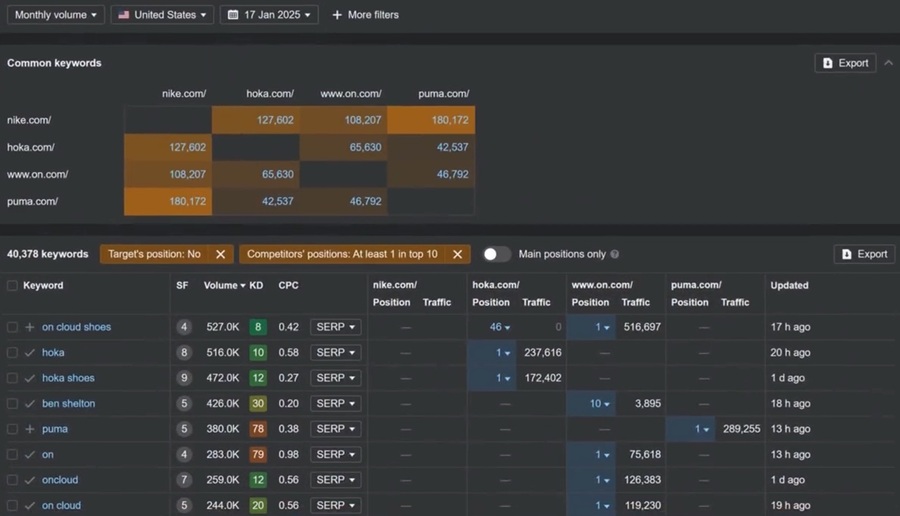Toggle the Main positions only switch
The width and height of the screenshot is (900, 516).
pos(496,254)
